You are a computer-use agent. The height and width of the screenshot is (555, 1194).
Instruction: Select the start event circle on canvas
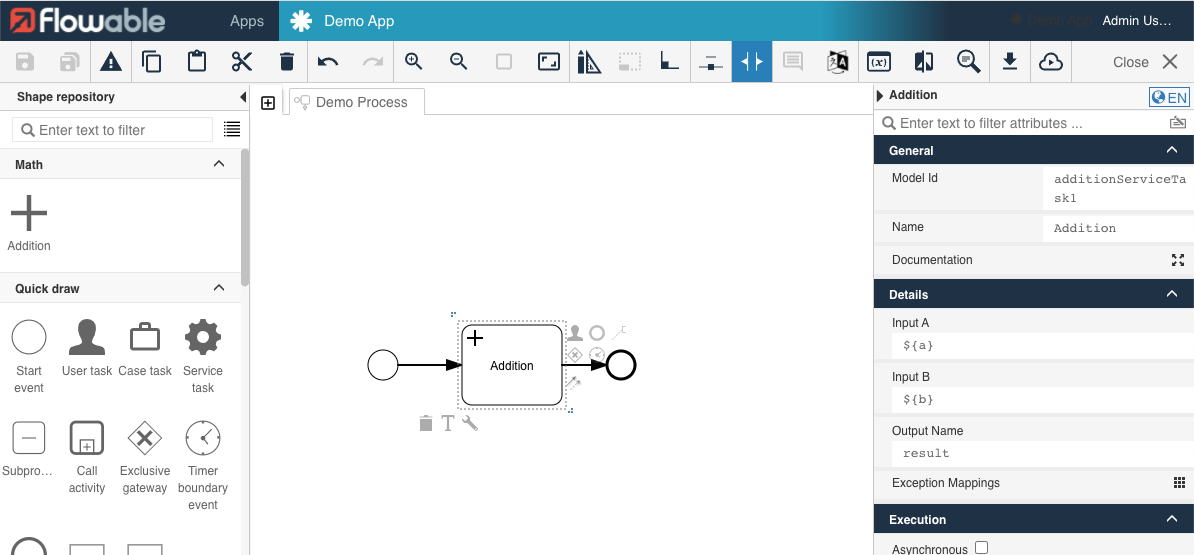tap(383, 365)
